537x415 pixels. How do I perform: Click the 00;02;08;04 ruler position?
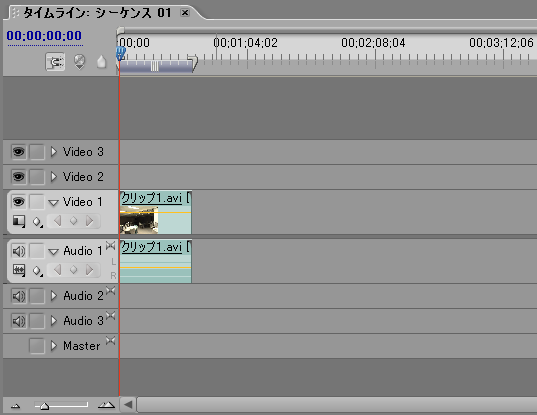(373, 43)
